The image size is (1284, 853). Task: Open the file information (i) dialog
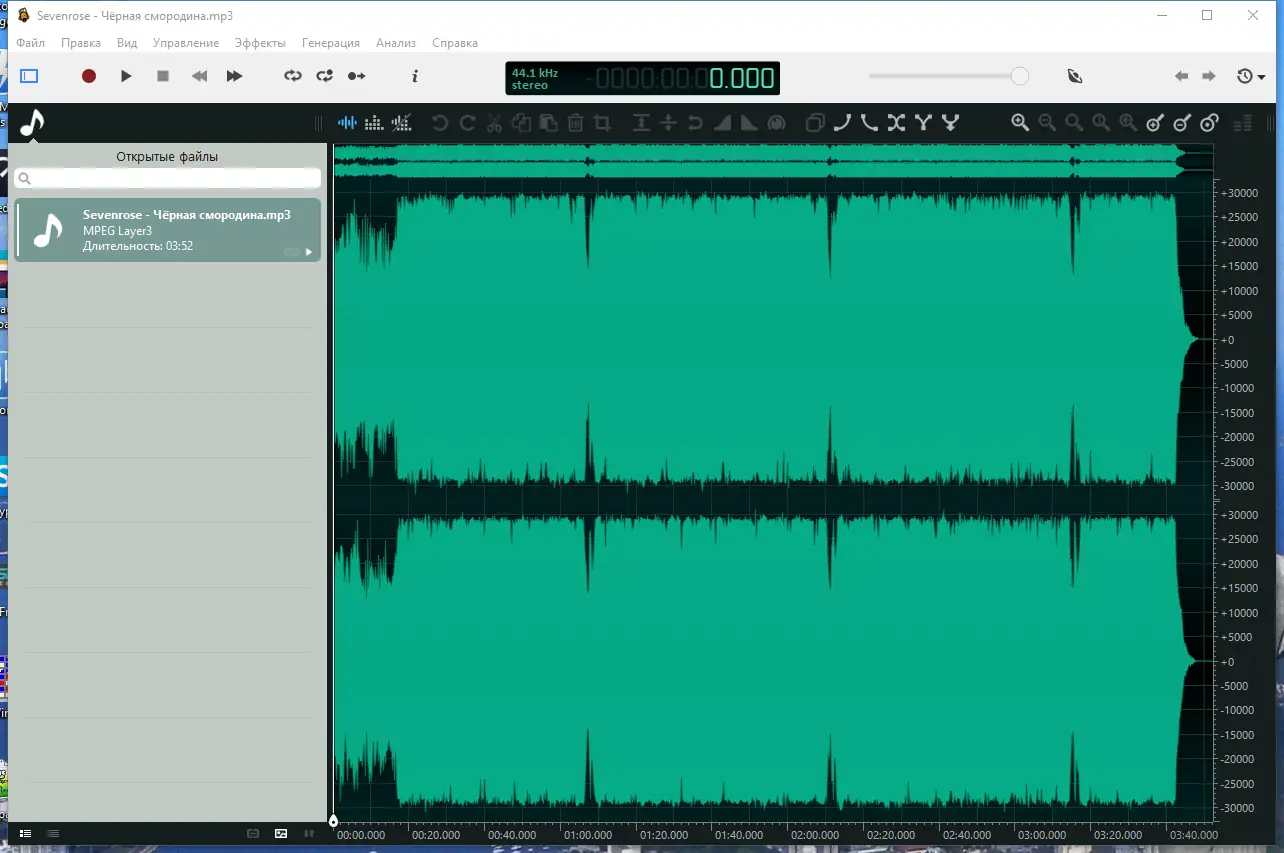[415, 76]
